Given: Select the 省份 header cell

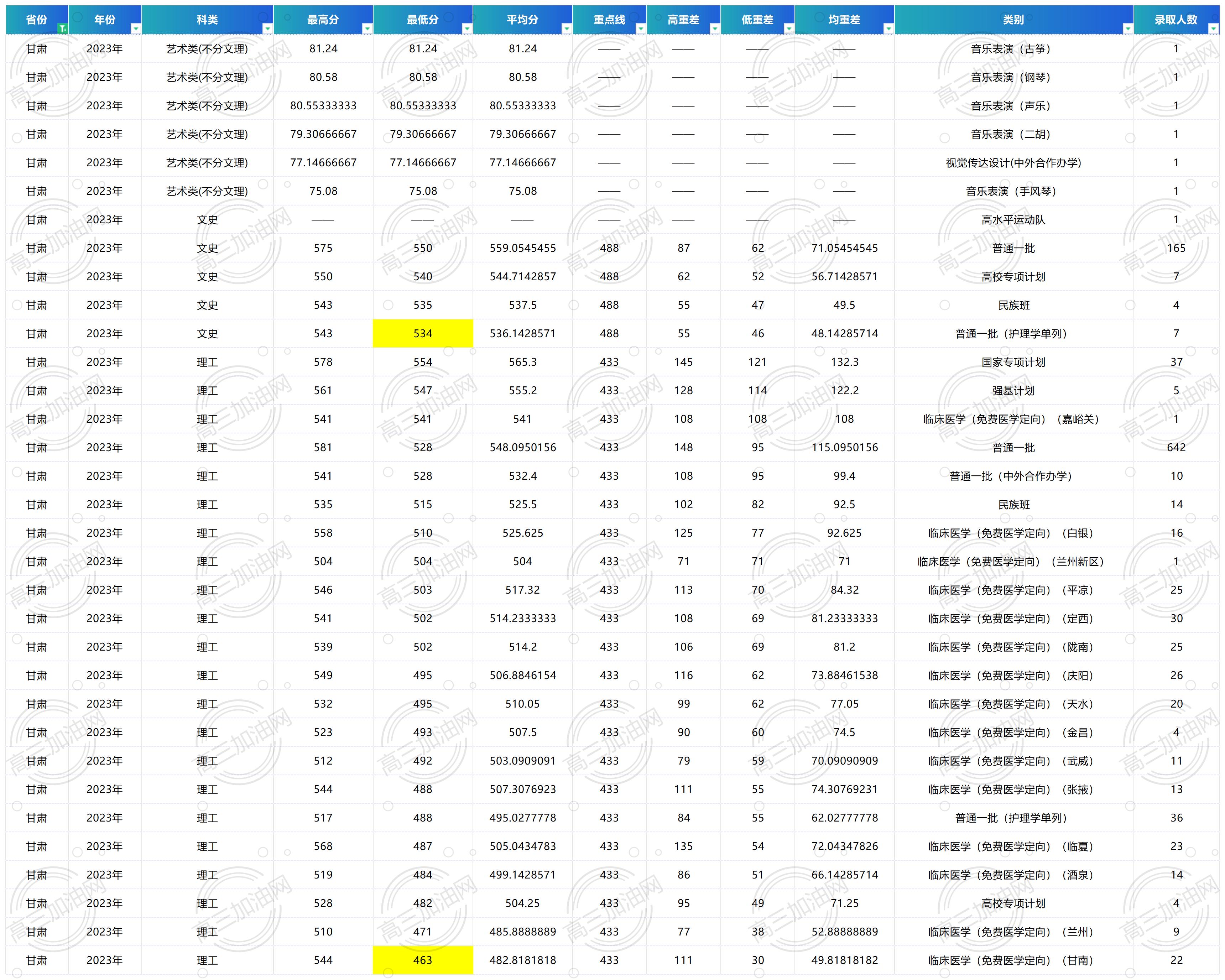Looking at the screenshot, I should (37, 20).
